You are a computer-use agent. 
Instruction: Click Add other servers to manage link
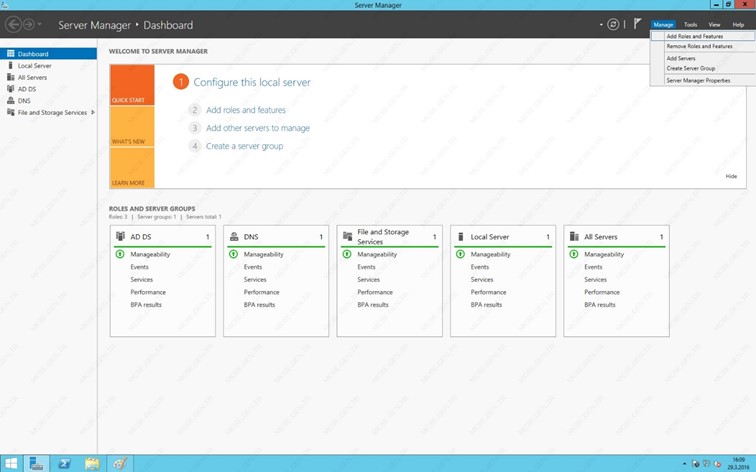[x=258, y=128]
